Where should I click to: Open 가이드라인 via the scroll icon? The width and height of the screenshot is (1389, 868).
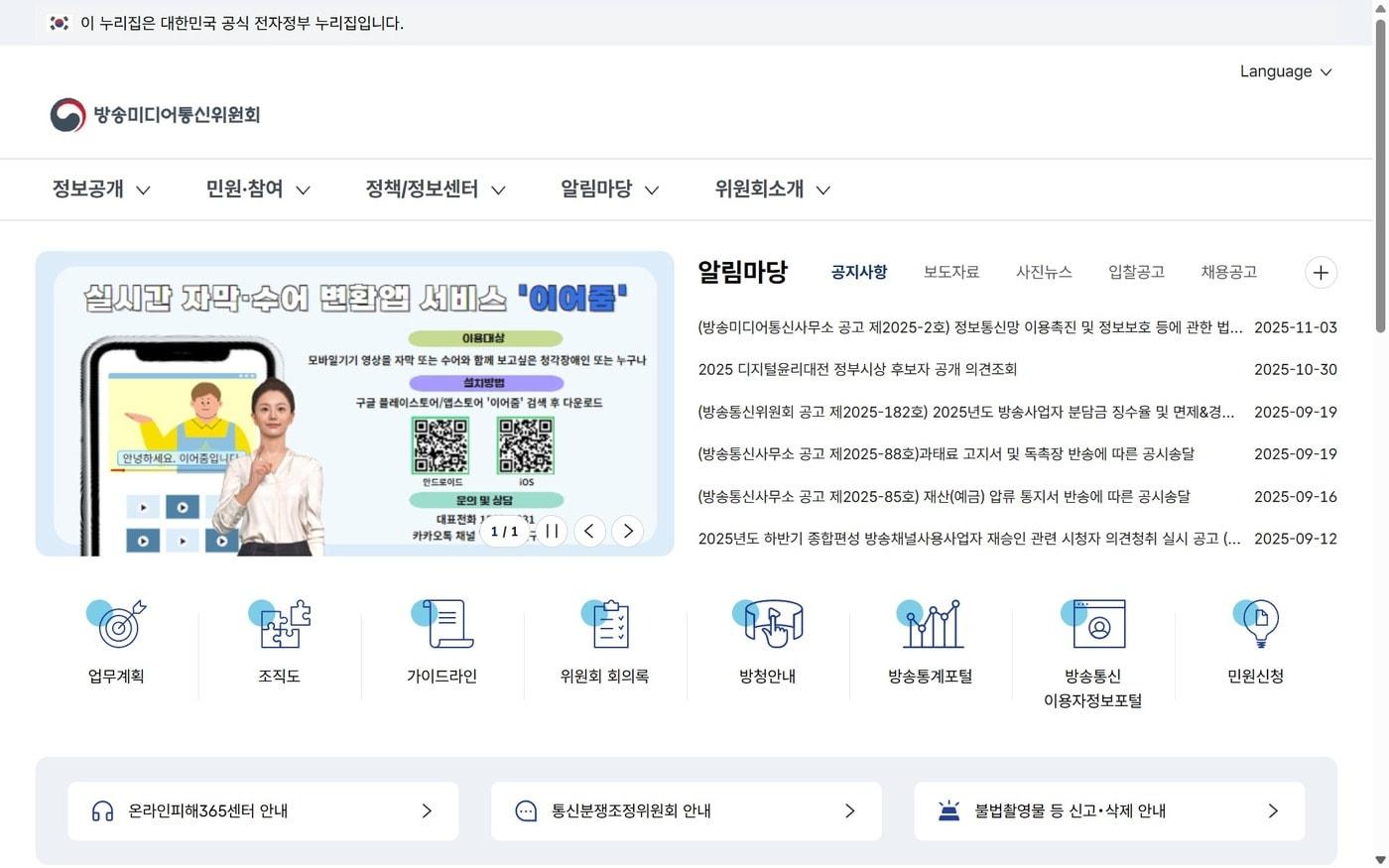click(442, 625)
